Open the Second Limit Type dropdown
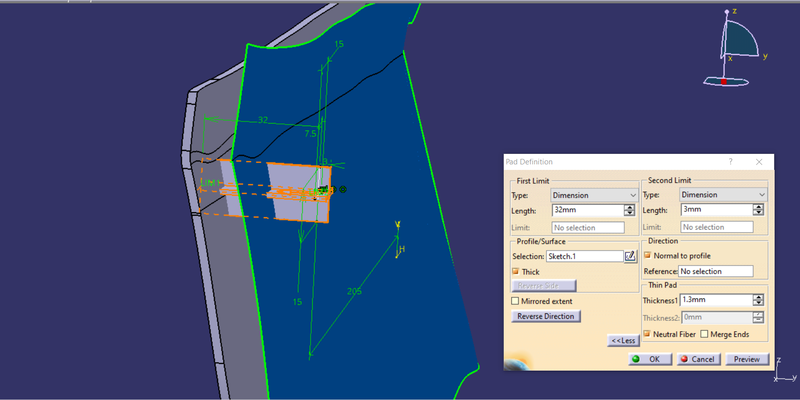Screen dimensions: 800x400 tap(723, 195)
